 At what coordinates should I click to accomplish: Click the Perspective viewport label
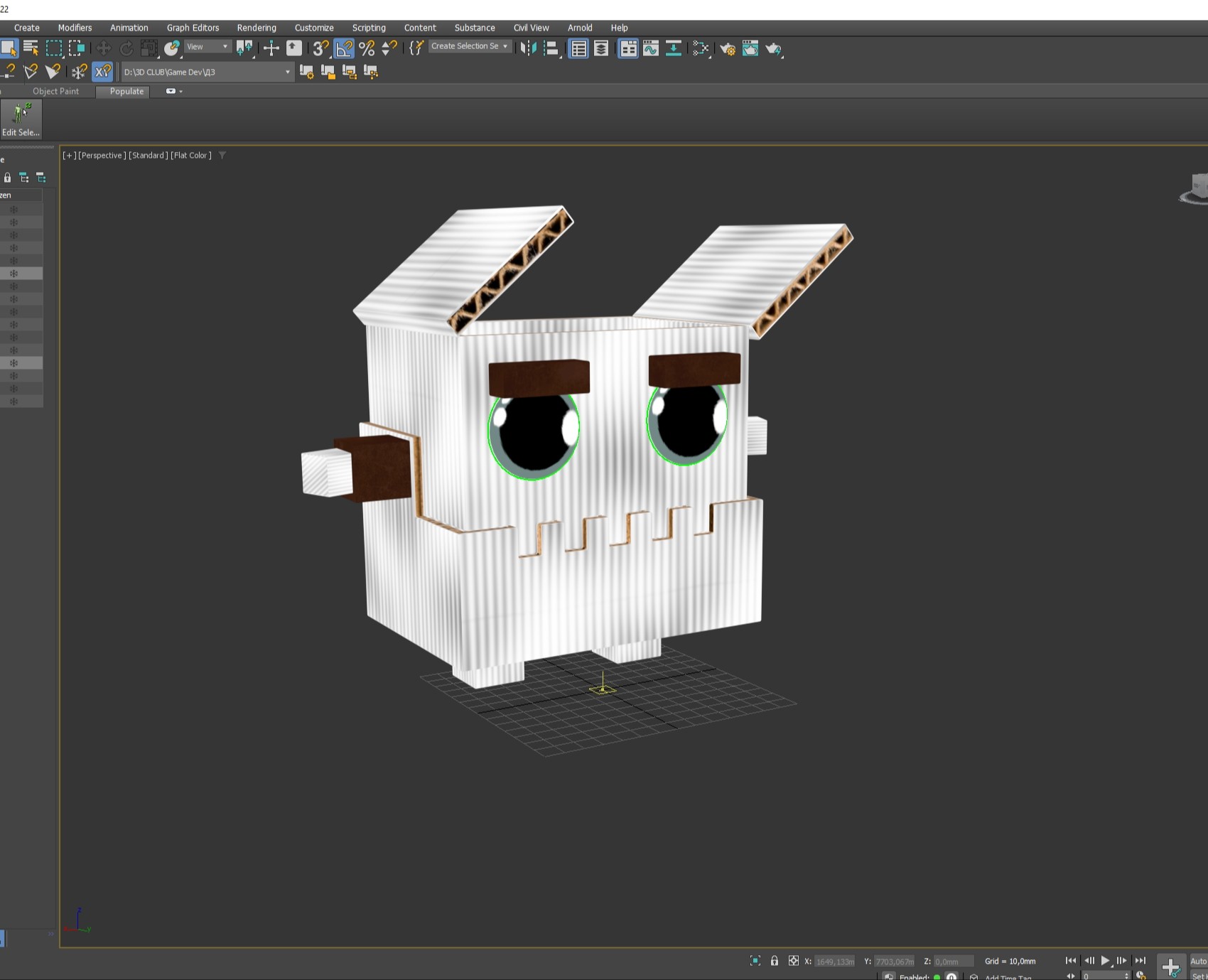(102, 156)
